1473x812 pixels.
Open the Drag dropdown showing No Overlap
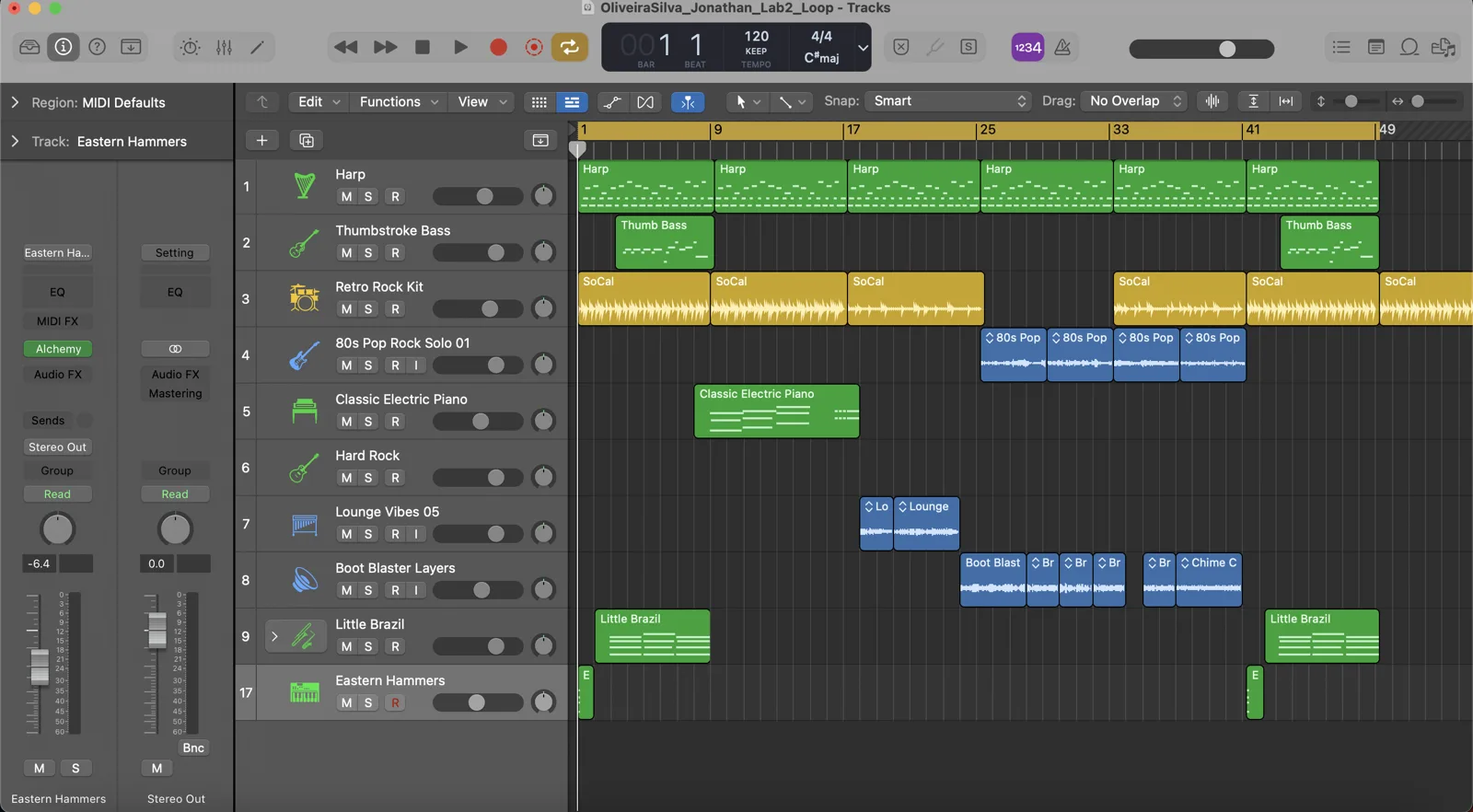[1134, 101]
